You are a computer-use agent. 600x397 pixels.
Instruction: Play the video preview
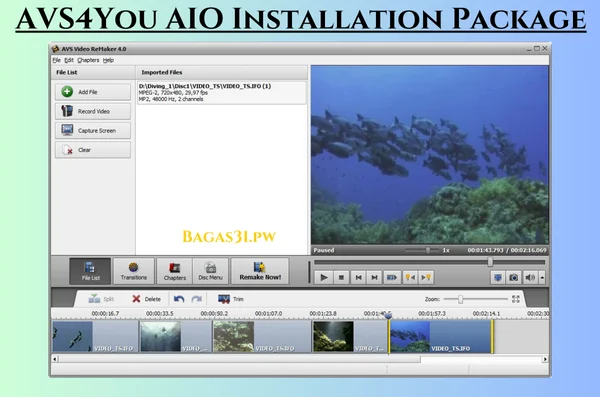click(x=324, y=277)
